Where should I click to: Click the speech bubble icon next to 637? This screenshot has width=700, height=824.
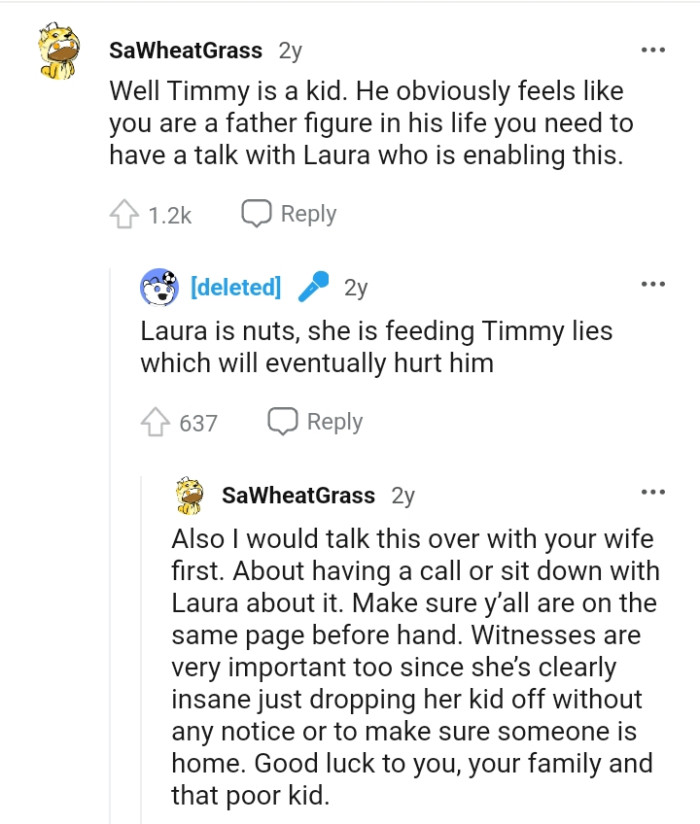click(282, 422)
